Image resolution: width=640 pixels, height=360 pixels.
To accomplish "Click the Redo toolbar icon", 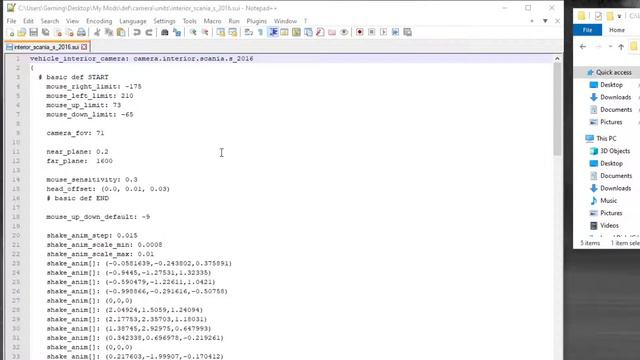I will pos(149,32).
